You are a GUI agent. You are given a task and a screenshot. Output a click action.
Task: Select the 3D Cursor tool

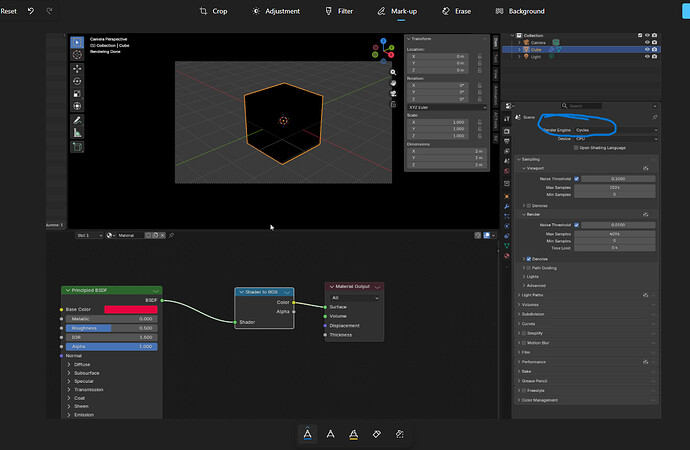coord(77,55)
